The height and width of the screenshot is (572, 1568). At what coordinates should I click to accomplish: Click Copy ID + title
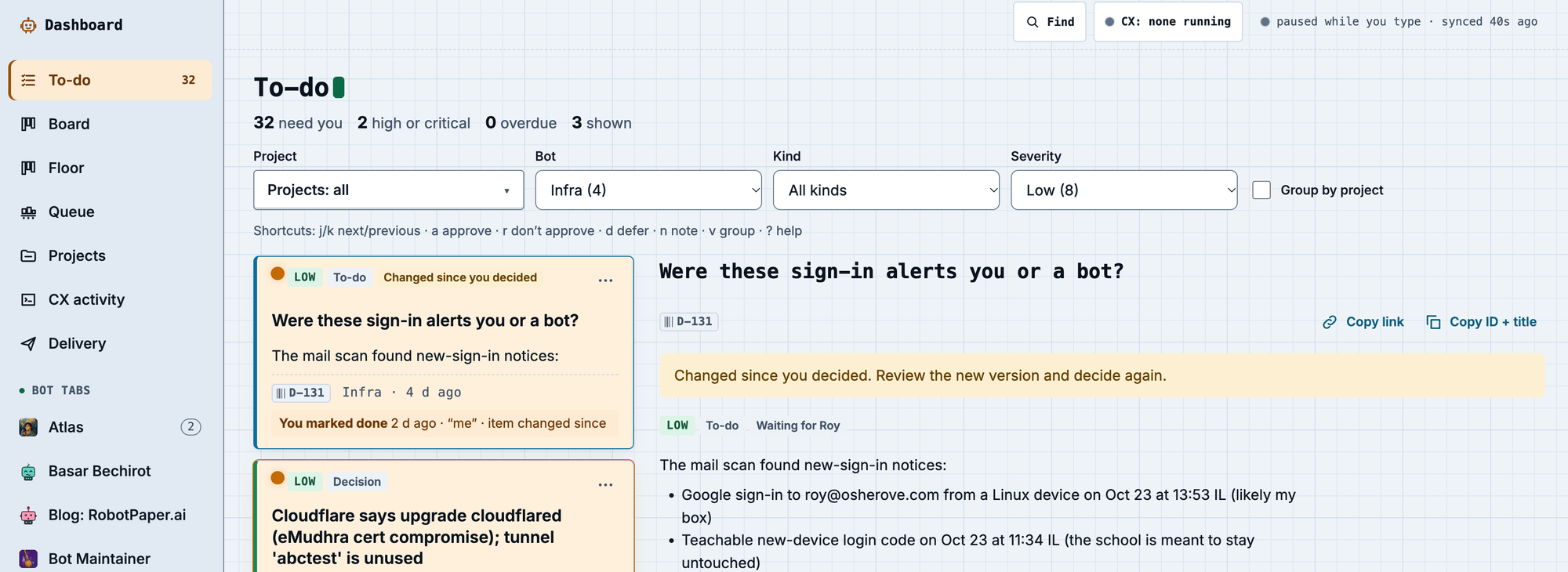(x=1482, y=322)
